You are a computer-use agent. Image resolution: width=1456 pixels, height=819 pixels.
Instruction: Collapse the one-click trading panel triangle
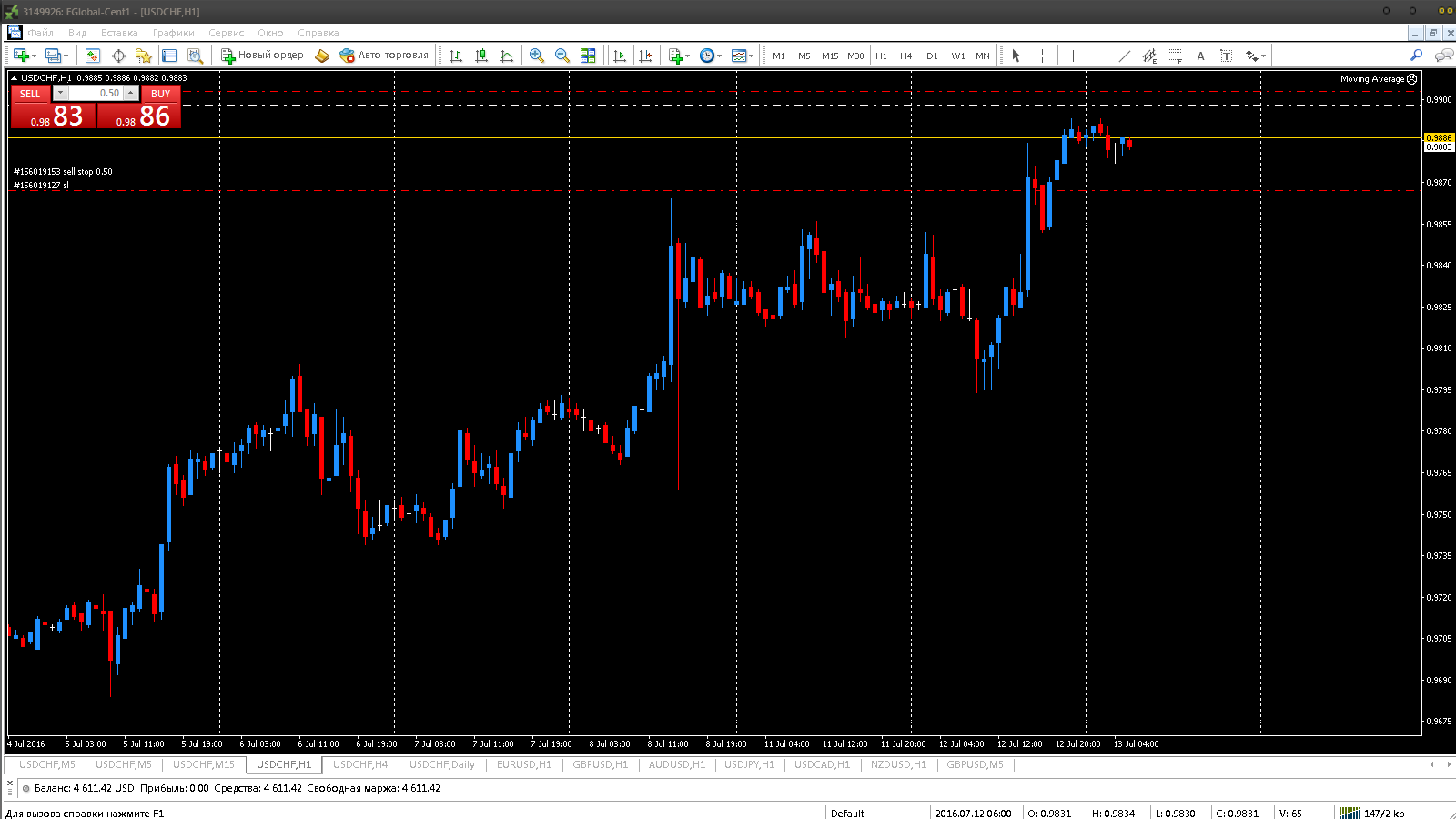pos(15,78)
